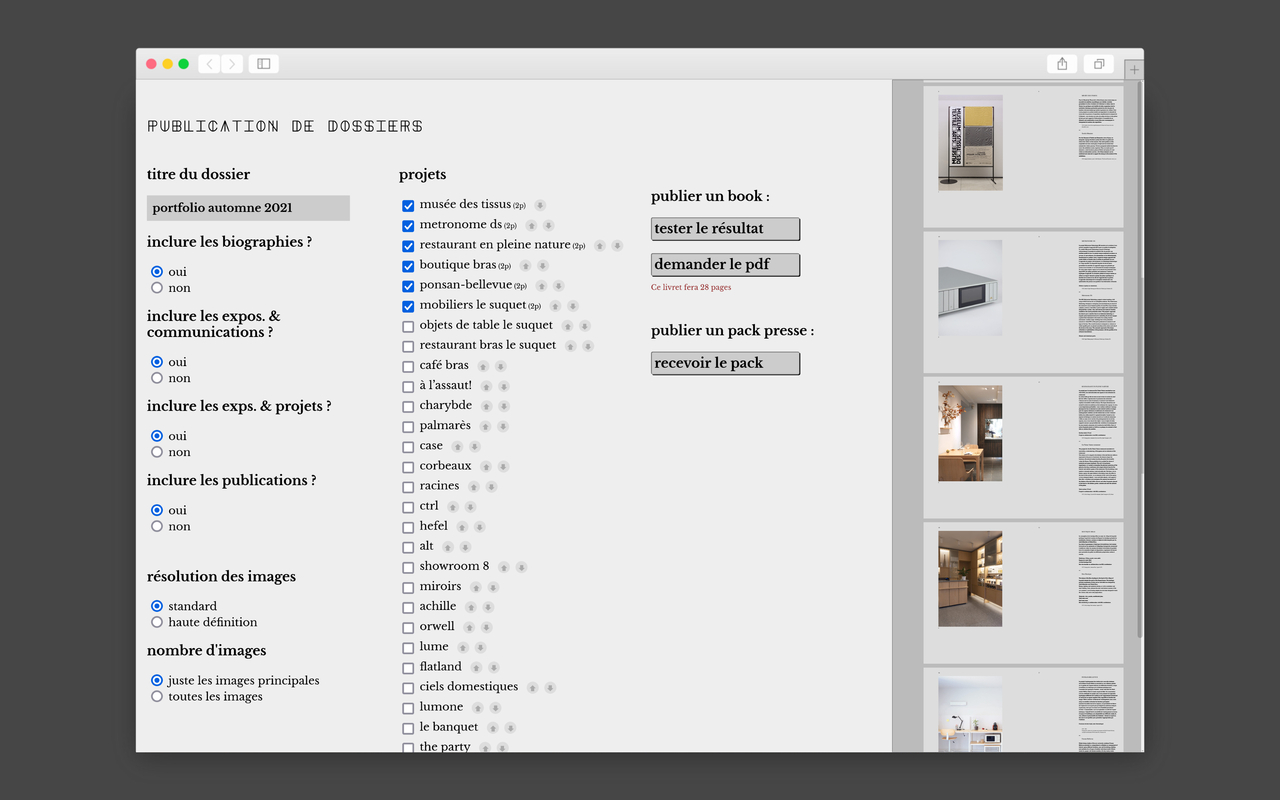Image resolution: width=1280 pixels, height=800 pixels.
Task: Click the demander le pdf button
Action: 725,265
